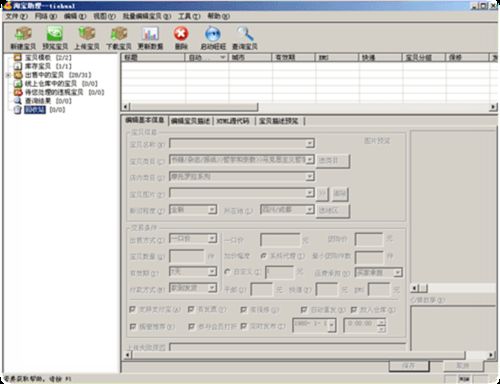The width and height of the screenshot is (500, 384).
Task: Select the 系统代理 radio button
Action: (x=263, y=256)
